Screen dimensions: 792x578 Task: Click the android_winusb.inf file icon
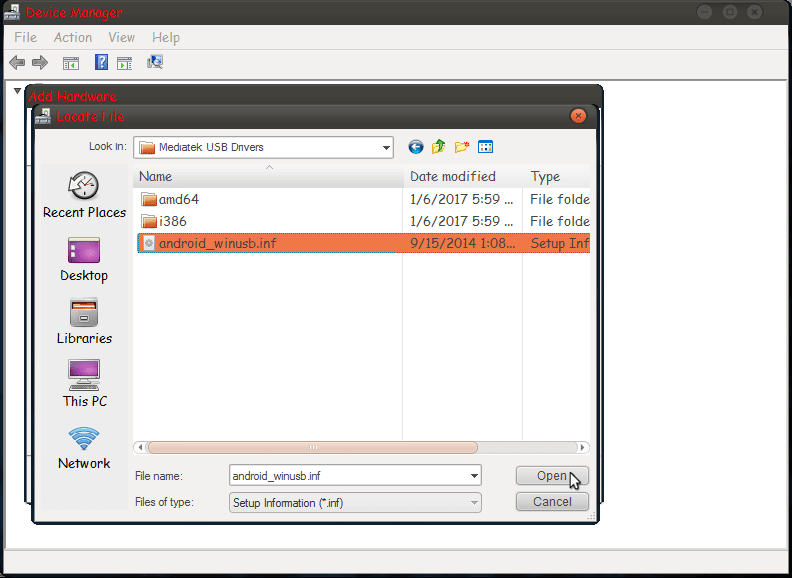tap(148, 244)
